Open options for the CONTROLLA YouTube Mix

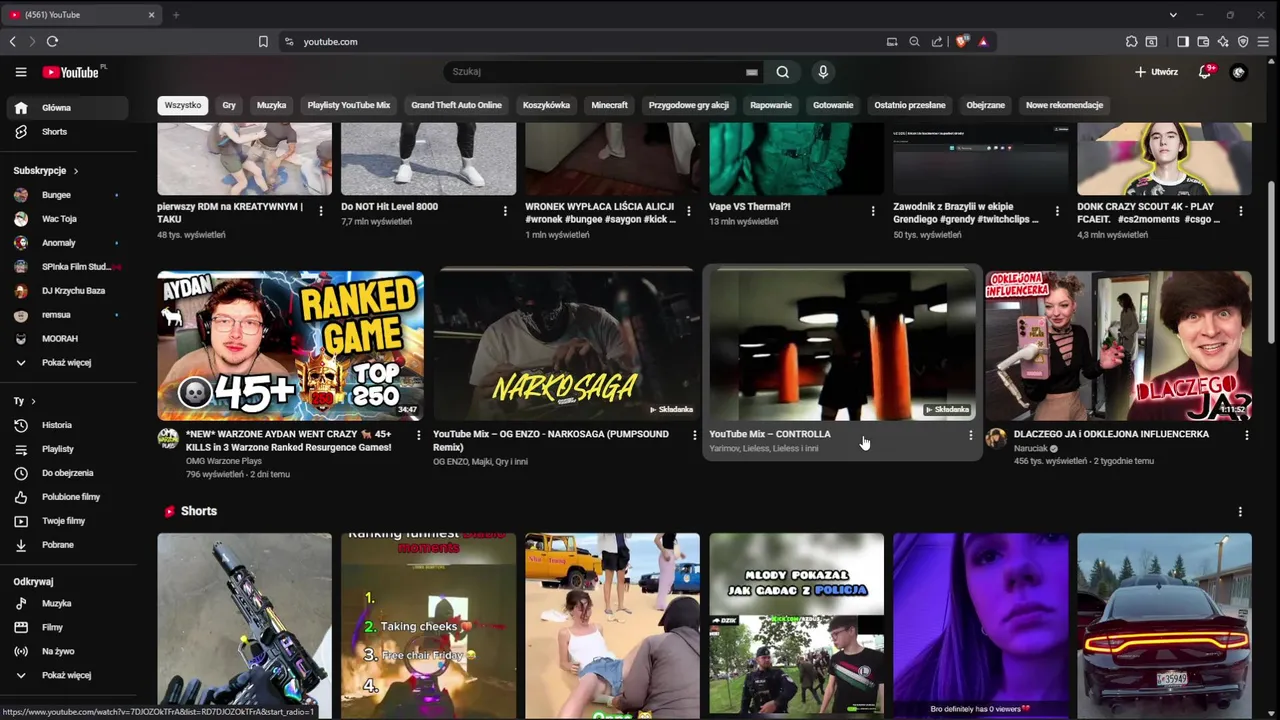970,435
